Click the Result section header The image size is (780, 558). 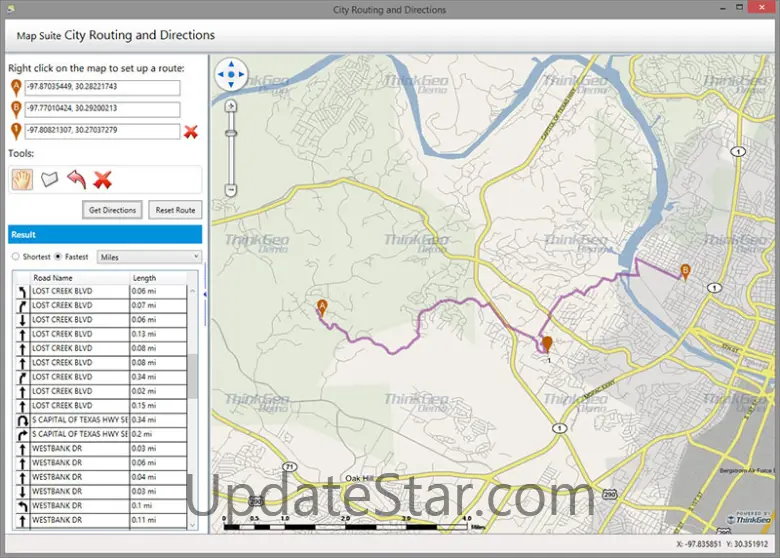[105, 234]
